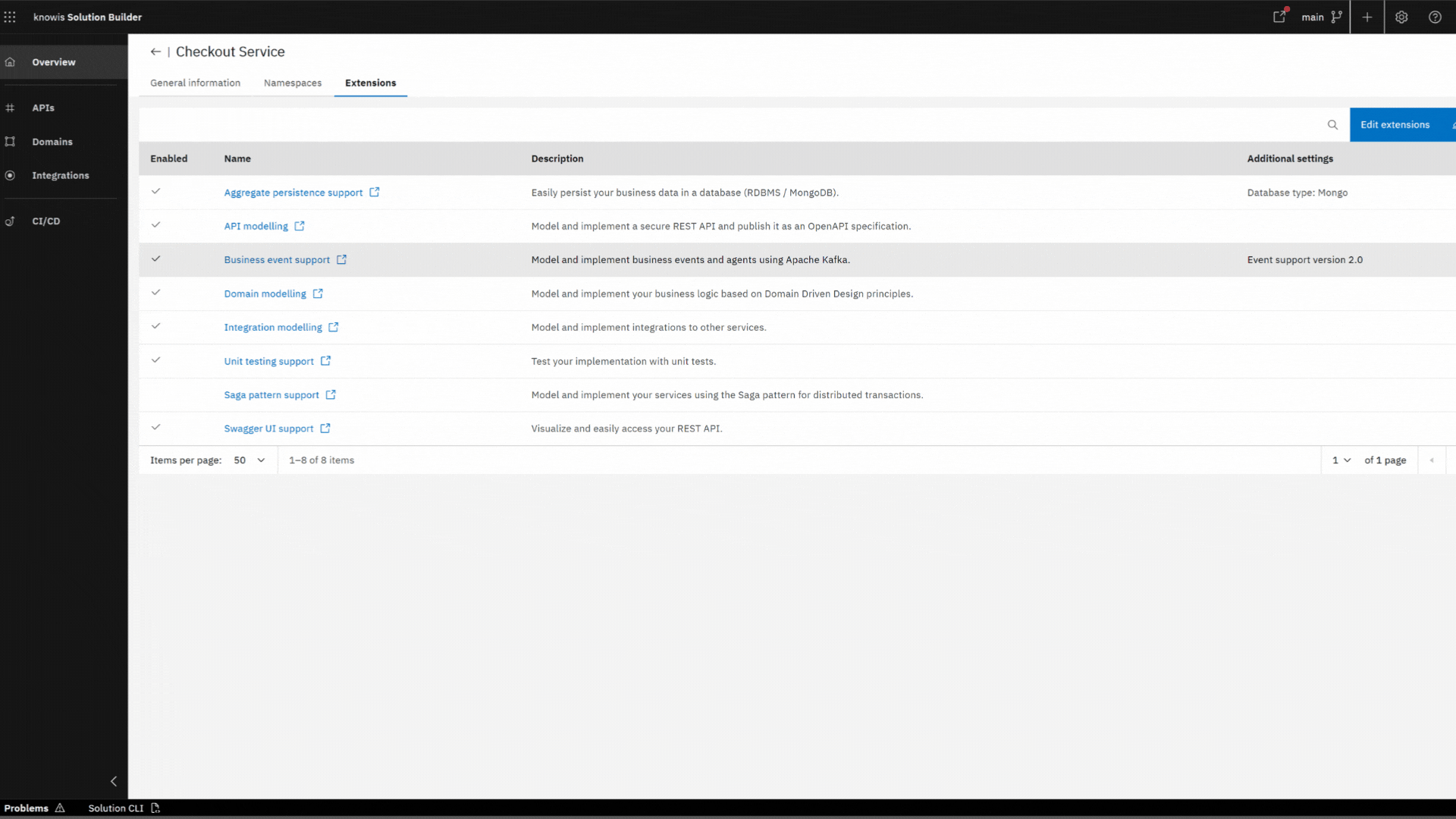The width and height of the screenshot is (1456, 819).
Task: Click the plus add icon in header
Action: pyautogui.click(x=1367, y=17)
